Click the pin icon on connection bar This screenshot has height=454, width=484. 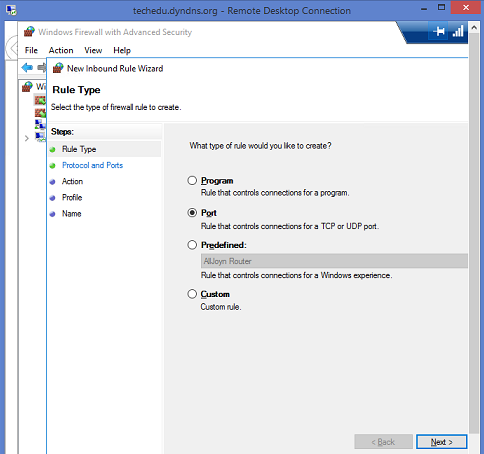pos(439,31)
